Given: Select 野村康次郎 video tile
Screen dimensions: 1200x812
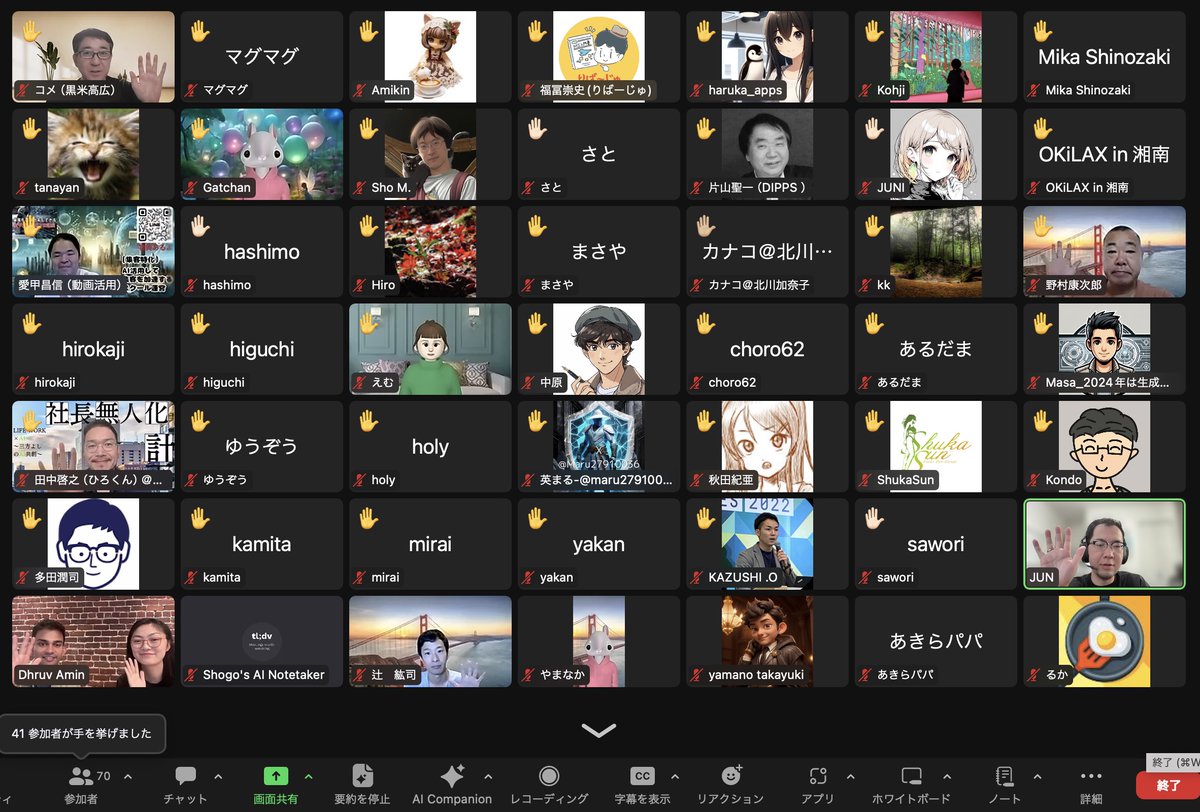Looking at the screenshot, I should click(x=1104, y=252).
